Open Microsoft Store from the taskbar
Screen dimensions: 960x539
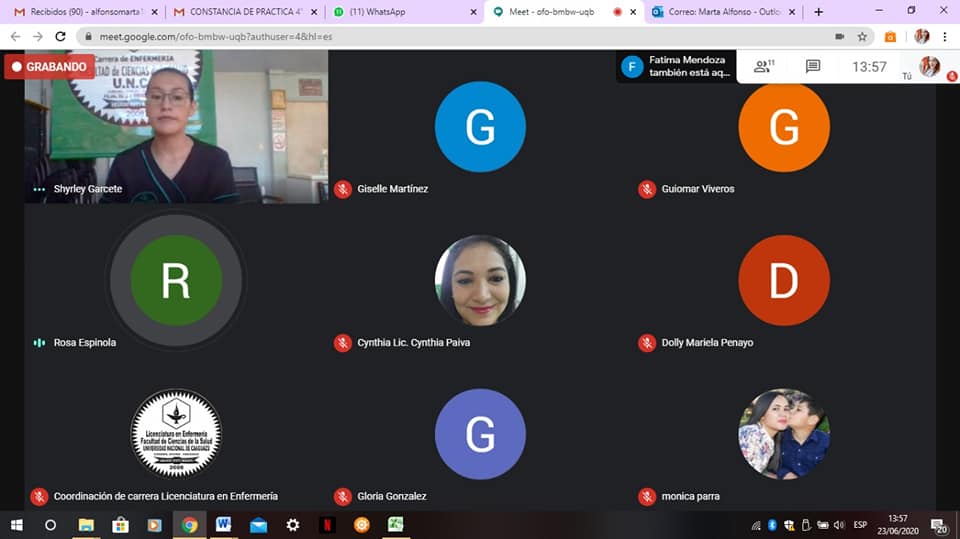[121, 525]
